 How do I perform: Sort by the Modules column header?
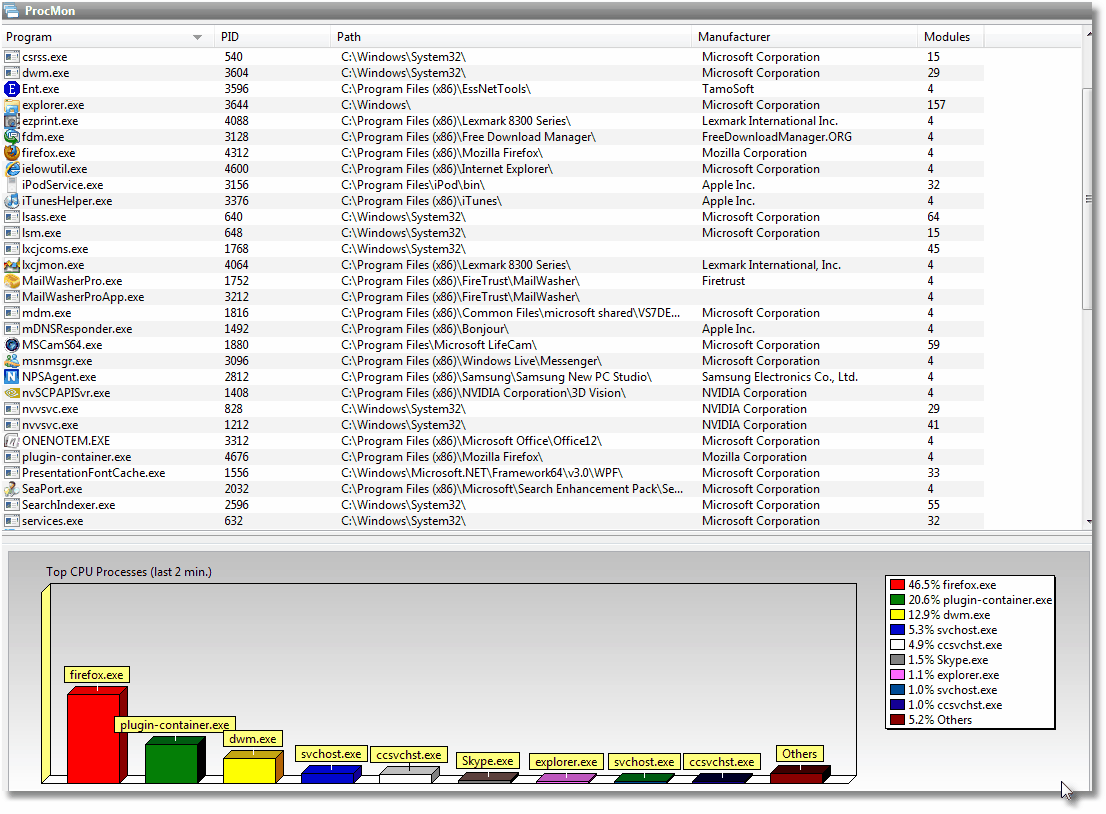click(951, 37)
